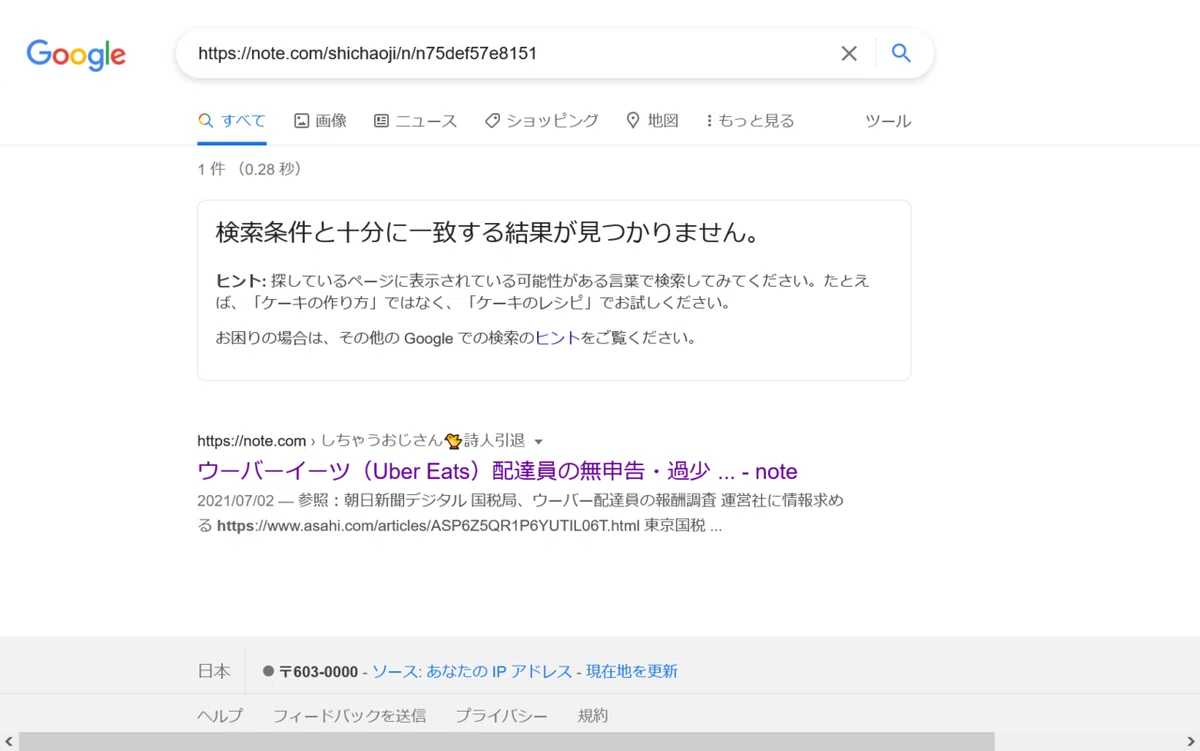
Task: Click the blue magnifier search button
Action: [901, 53]
